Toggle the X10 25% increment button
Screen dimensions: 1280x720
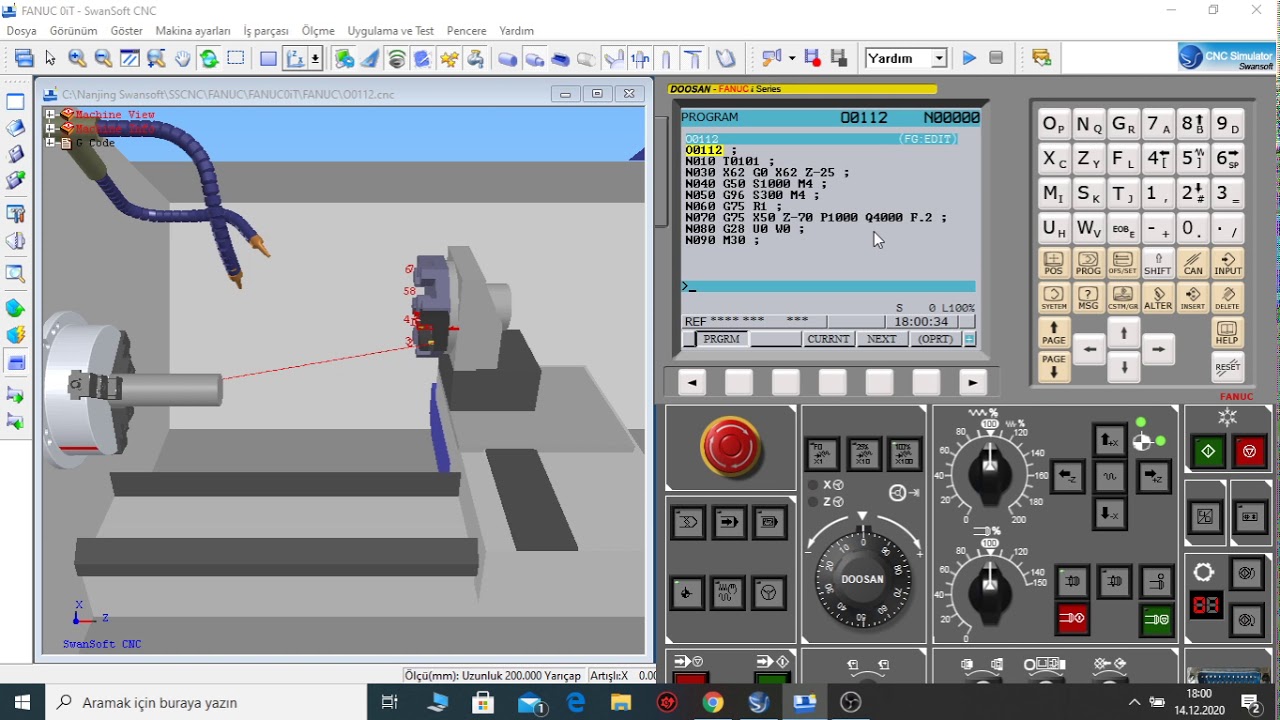[863, 454]
